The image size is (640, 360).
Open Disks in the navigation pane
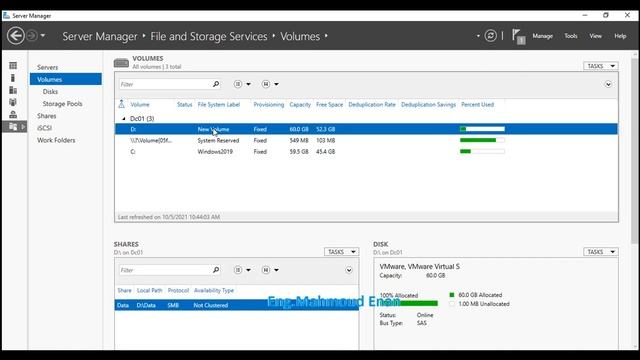pos(50,91)
